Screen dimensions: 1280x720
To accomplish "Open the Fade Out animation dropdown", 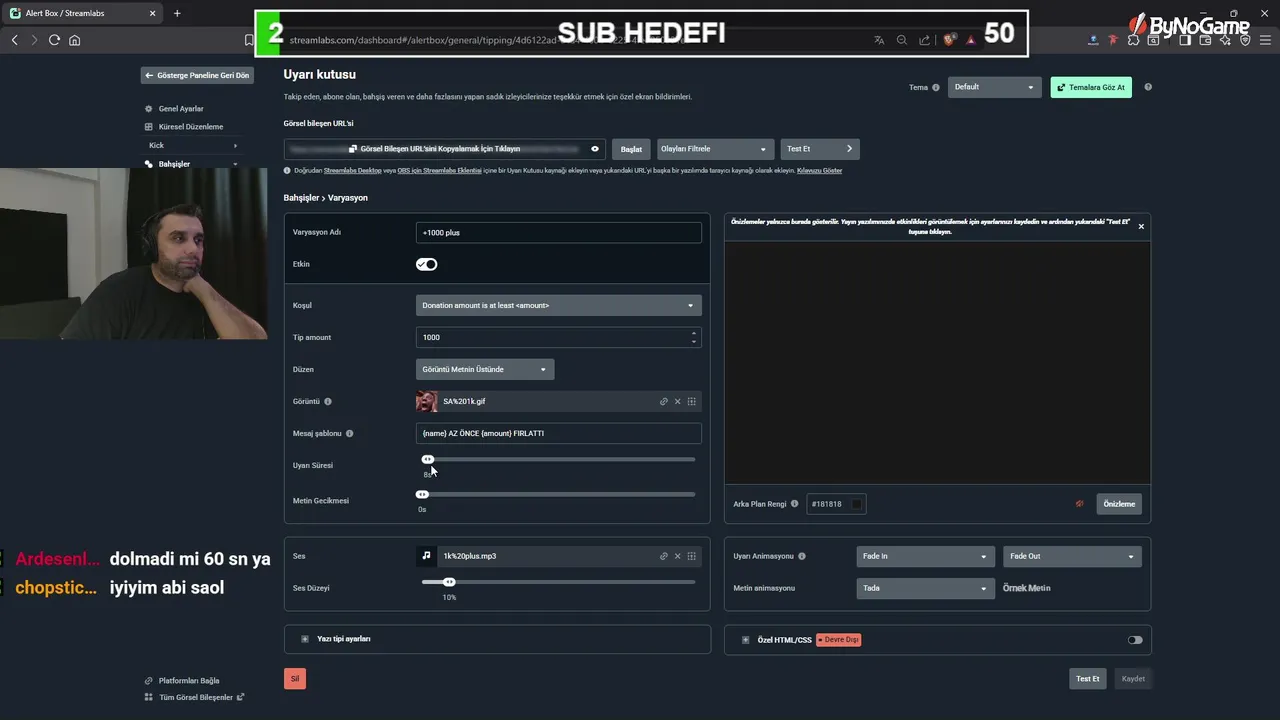I will coord(1072,556).
